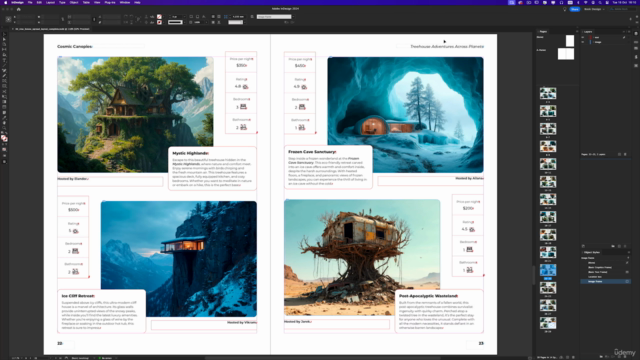Viewport: 640px width, 360px height.
Task: Select the Zoom tool in the toolbox
Action: [x=4, y=128]
